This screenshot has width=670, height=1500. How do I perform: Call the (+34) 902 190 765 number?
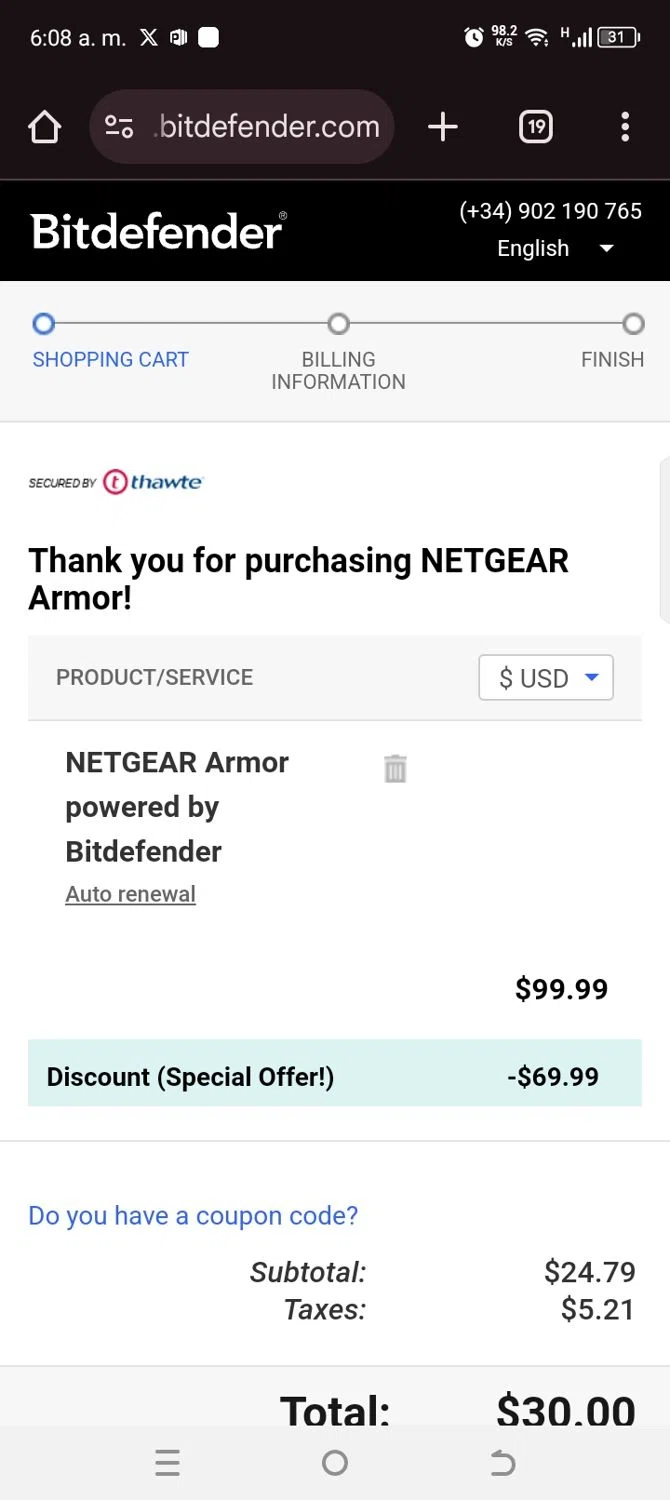[550, 211]
